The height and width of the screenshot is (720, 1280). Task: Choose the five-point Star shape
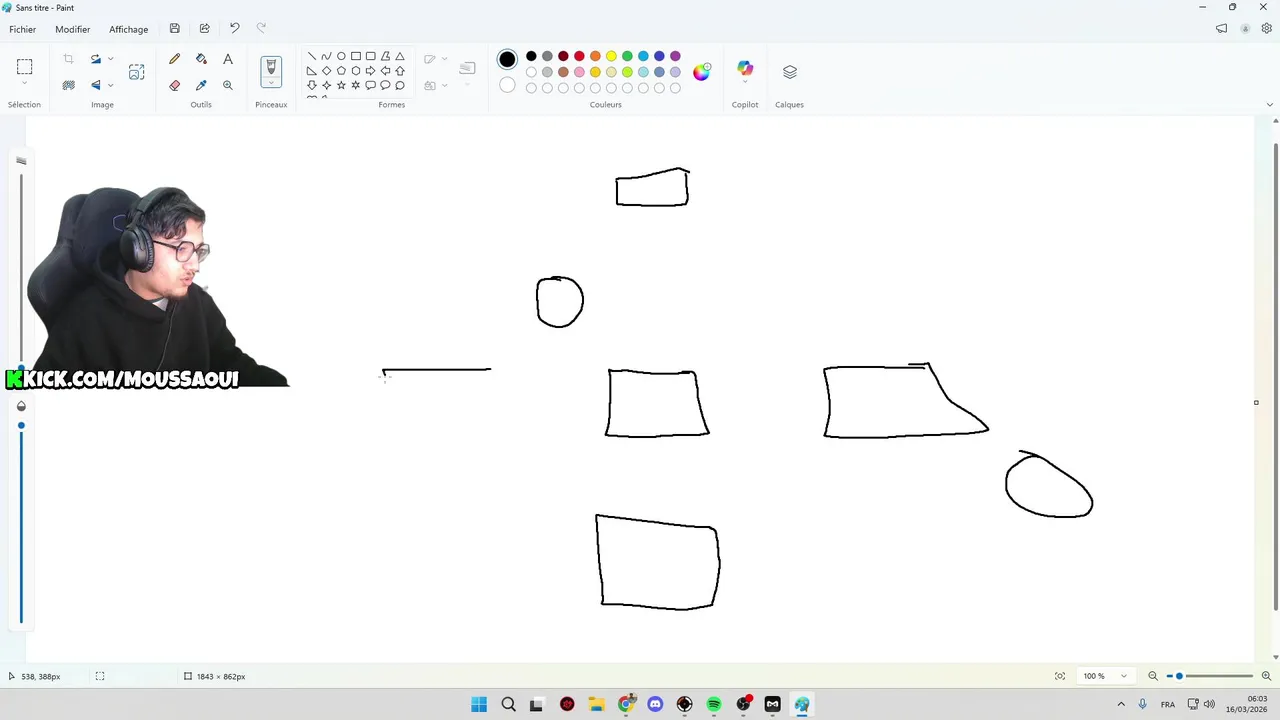[341, 85]
